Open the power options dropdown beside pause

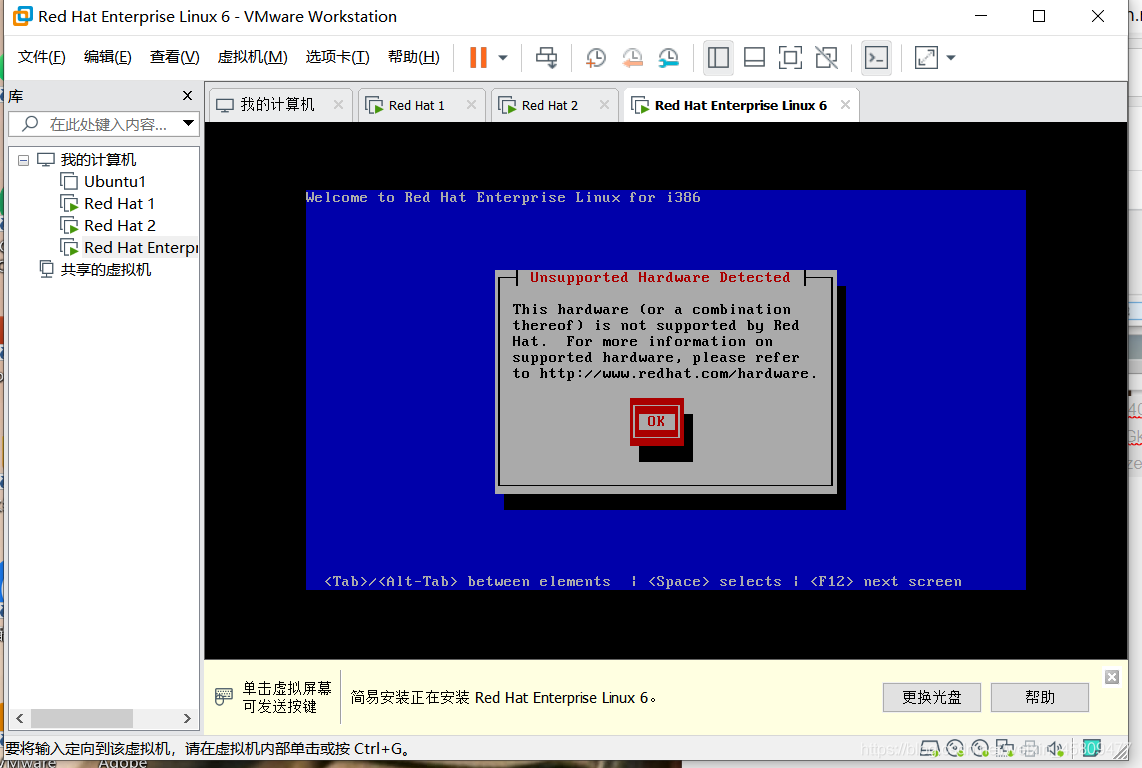(x=503, y=58)
